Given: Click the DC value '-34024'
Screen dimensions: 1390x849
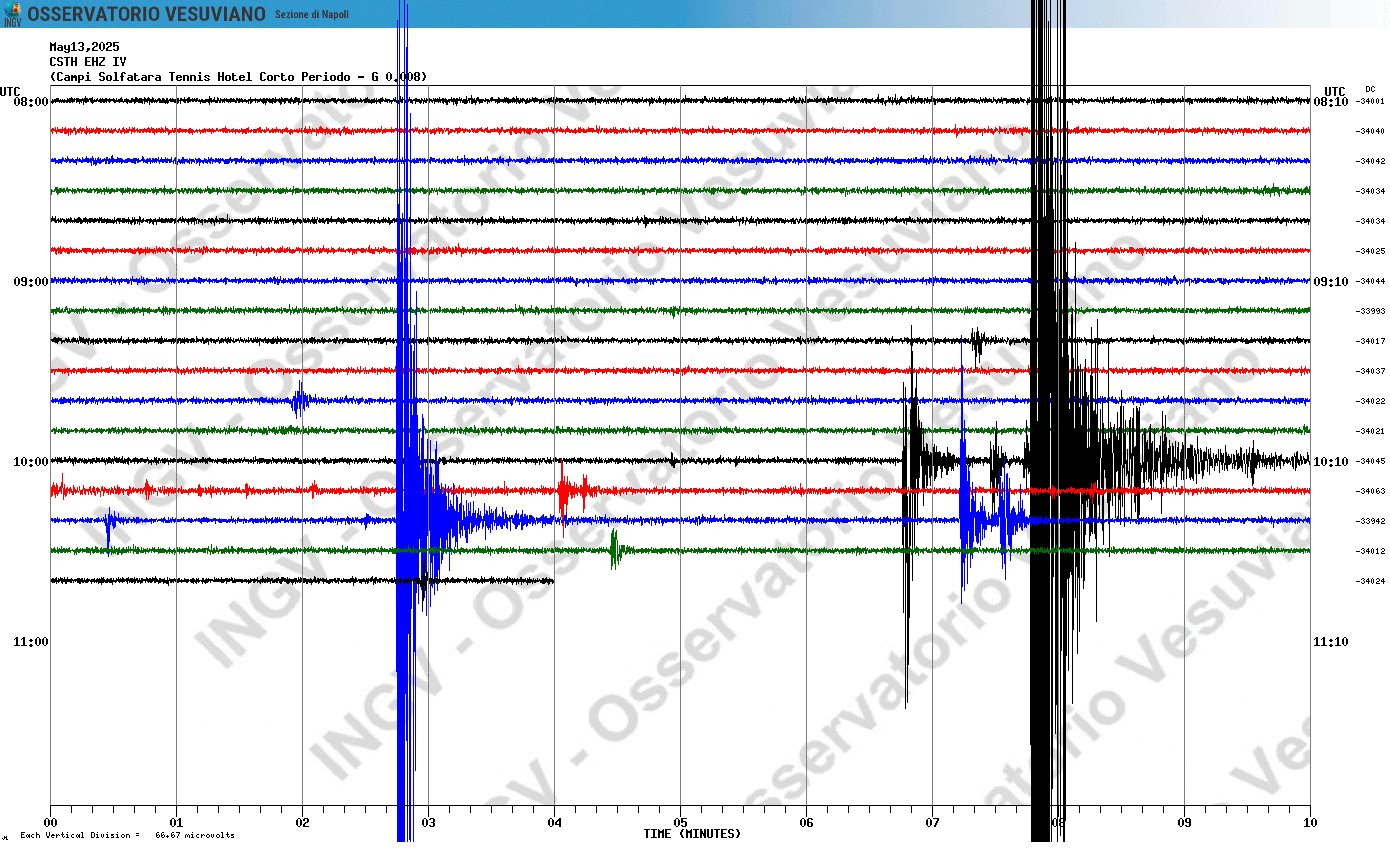Looking at the screenshot, I should tap(1370, 582).
